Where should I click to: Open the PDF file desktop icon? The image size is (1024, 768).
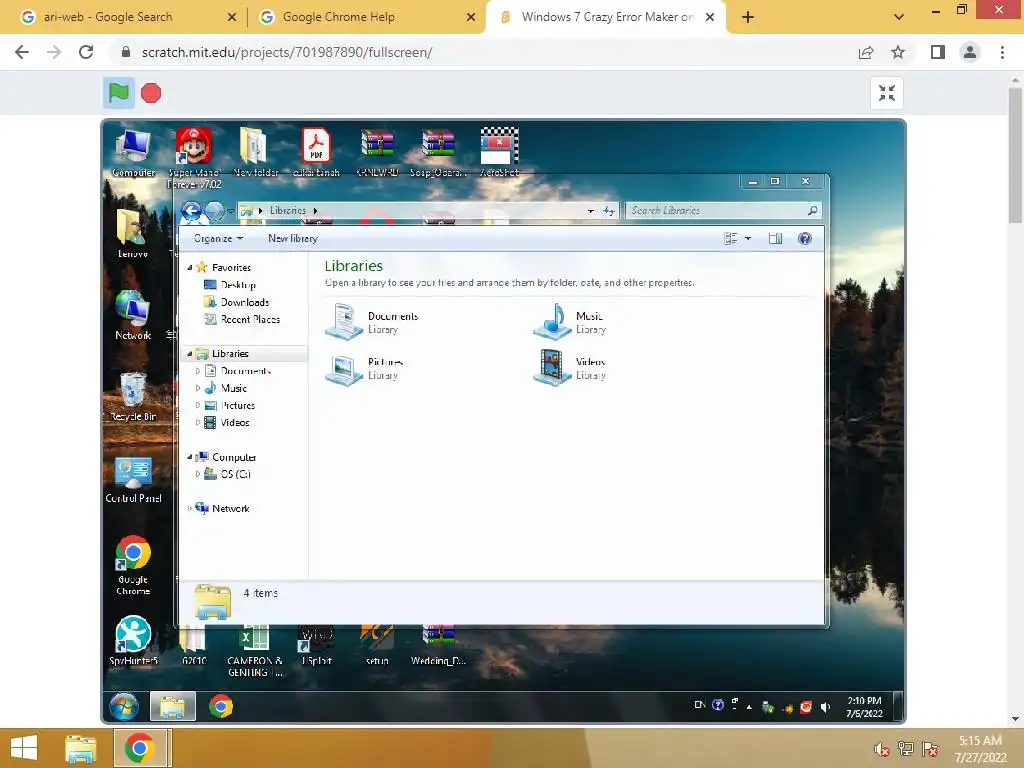point(316,153)
